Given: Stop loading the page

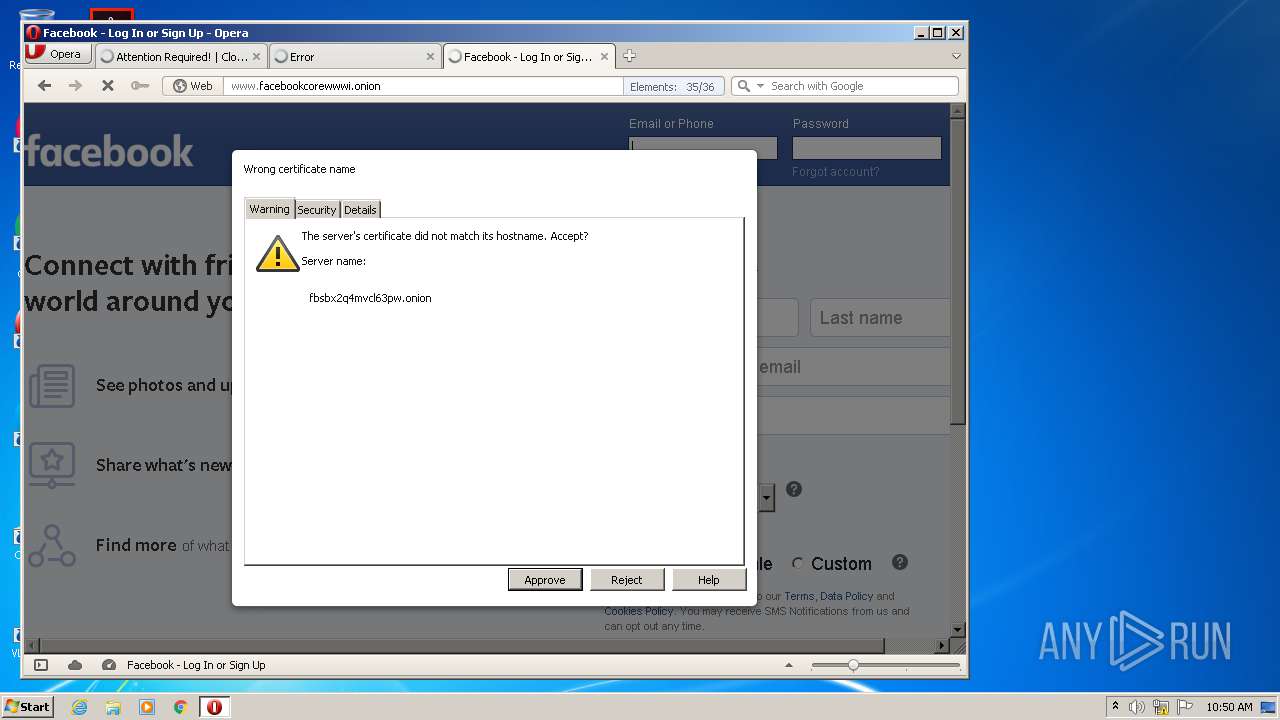Looking at the screenshot, I should click(107, 86).
